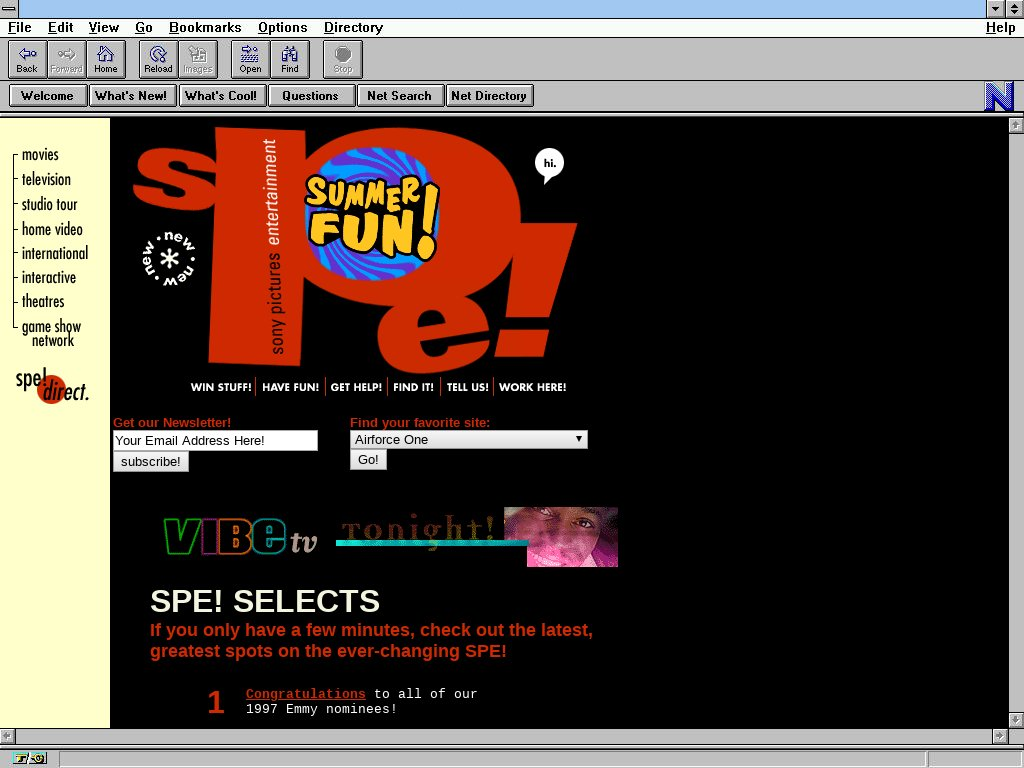Select movies in the sidebar
The width and height of the screenshot is (1024, 768).
pos(40,155)
